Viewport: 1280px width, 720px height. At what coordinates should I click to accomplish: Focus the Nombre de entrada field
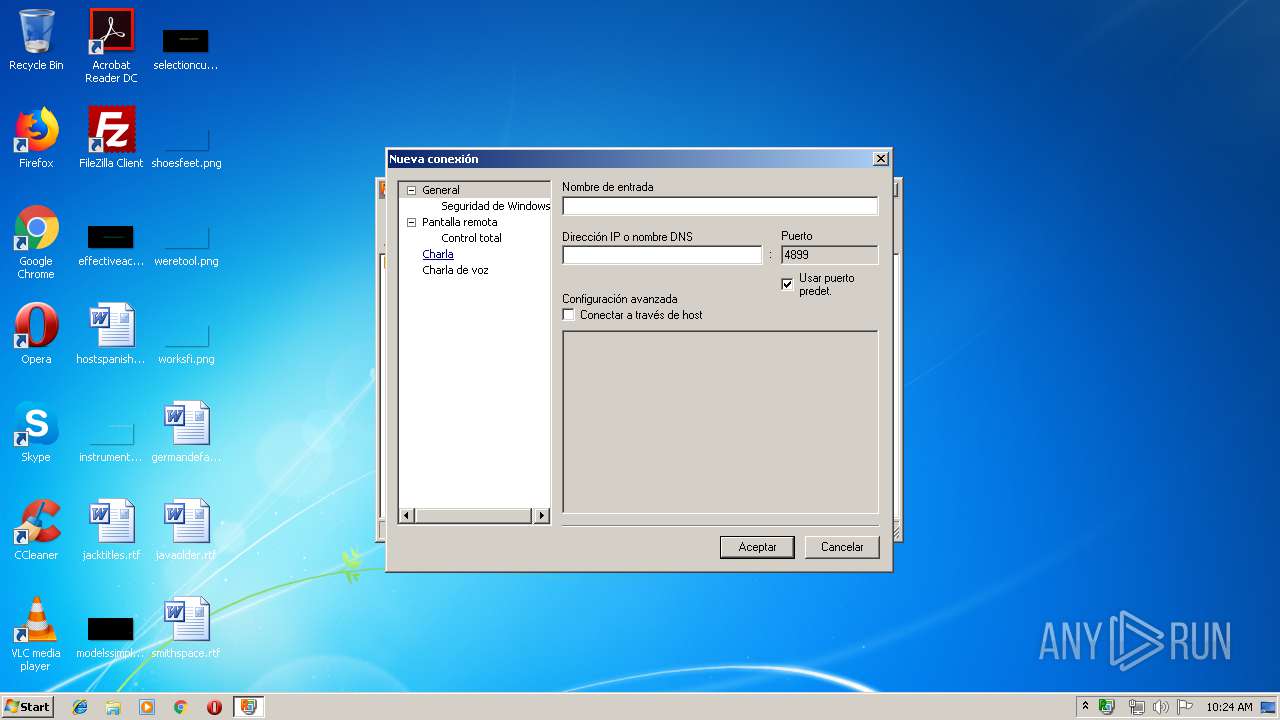[720, 206]
